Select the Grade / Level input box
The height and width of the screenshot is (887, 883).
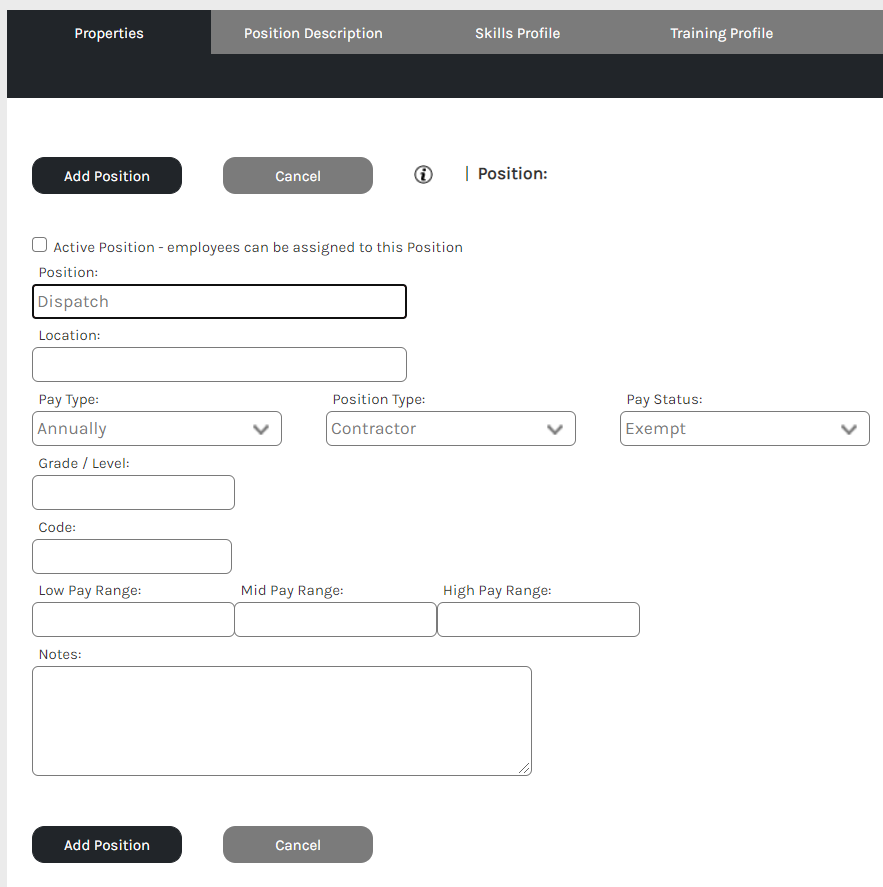tap(133, 493)
